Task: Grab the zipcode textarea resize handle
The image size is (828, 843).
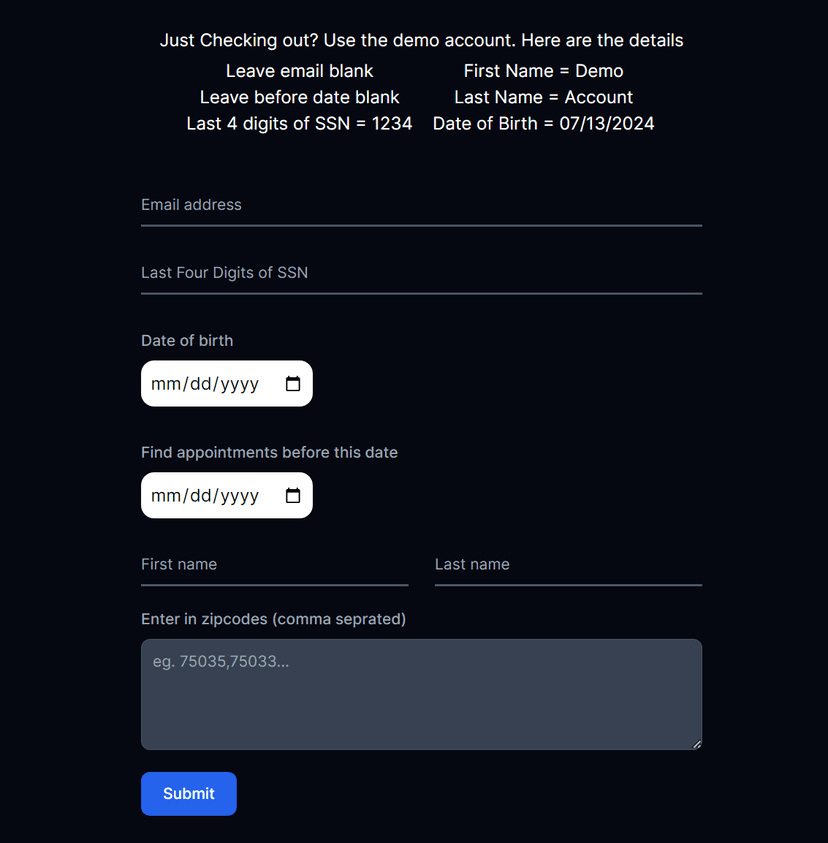Action: 697,744
